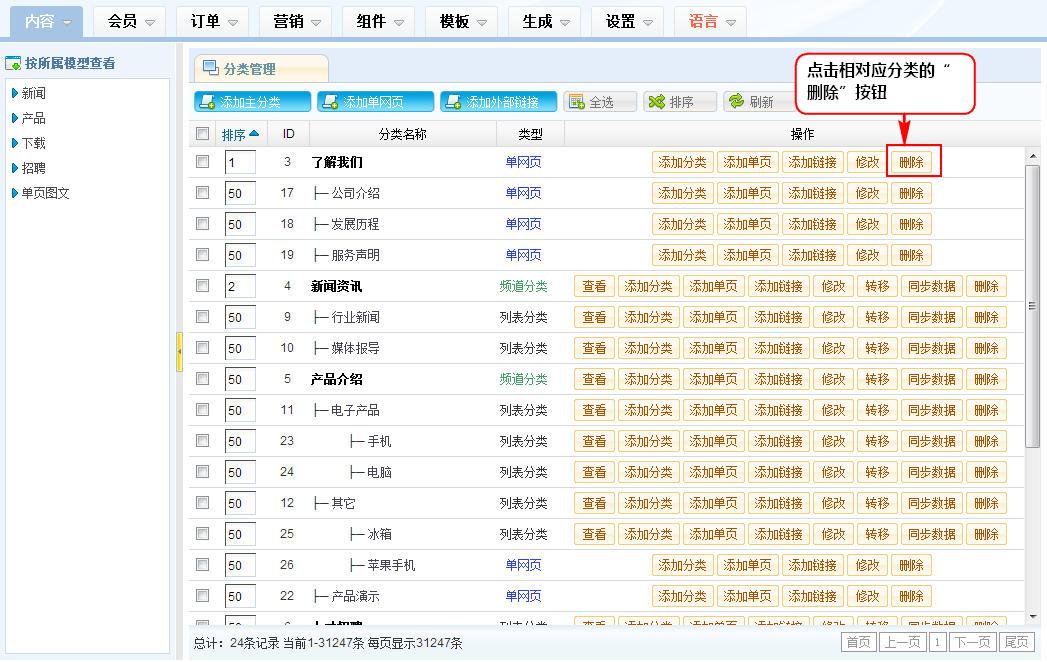Click 删除 button for 了解我们
Viewport: 1047px width, 662px height.
(x=911, y=162)
